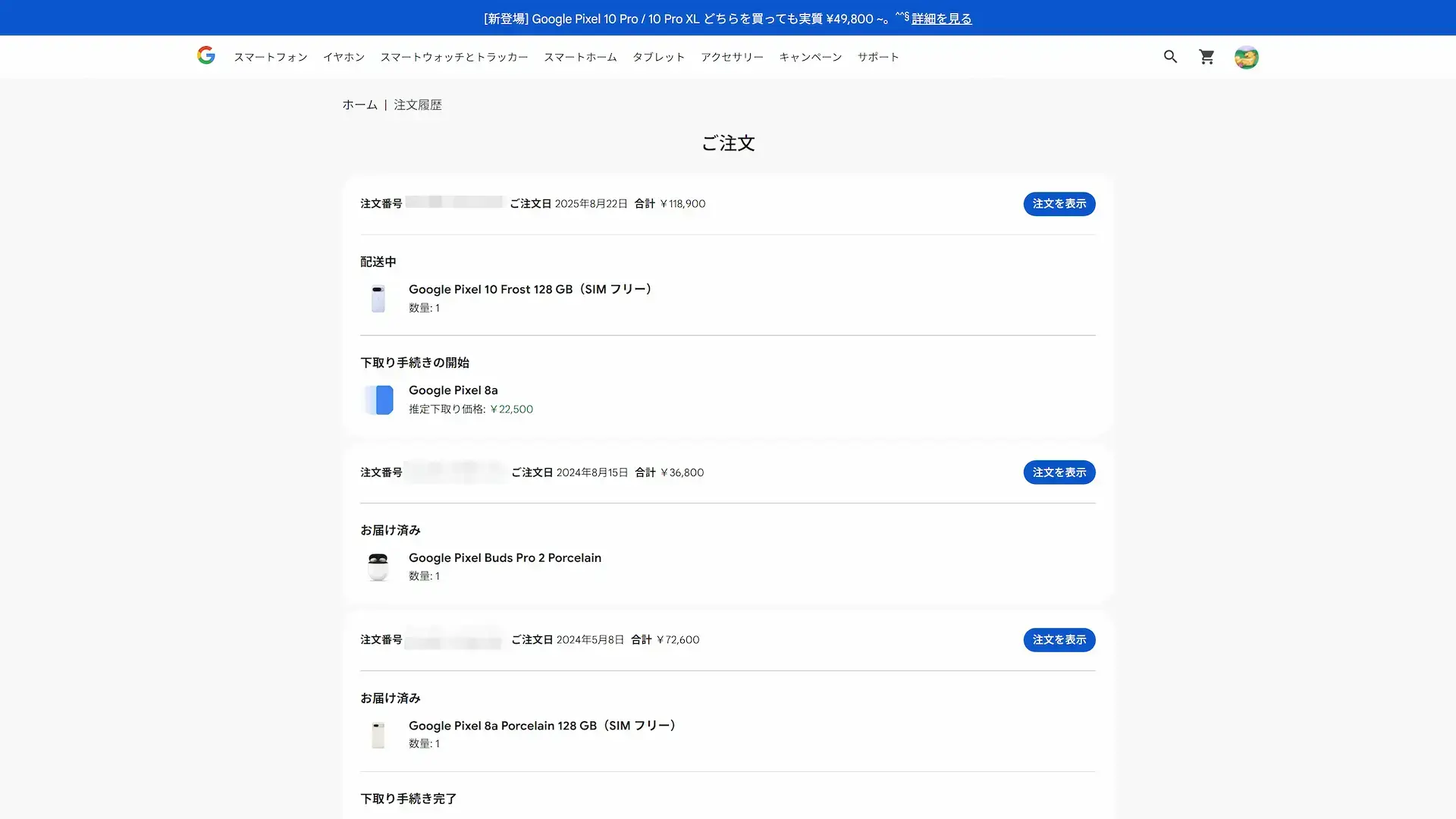Screen dimensions: 1456x819
Task: Open the Google Pixel 10 Frost product name
Action: (x=530, y=289)
